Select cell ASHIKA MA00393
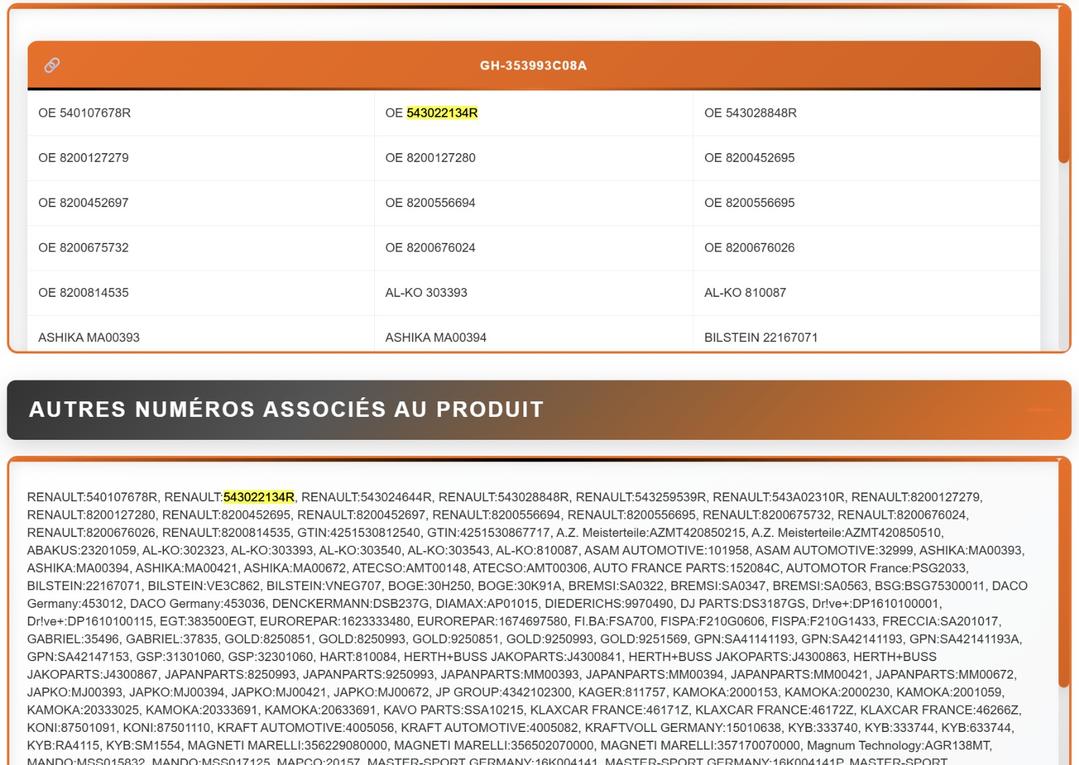The width and height of the screenshot is (1079, 765). pyautogui.click(x=200, y=334)
